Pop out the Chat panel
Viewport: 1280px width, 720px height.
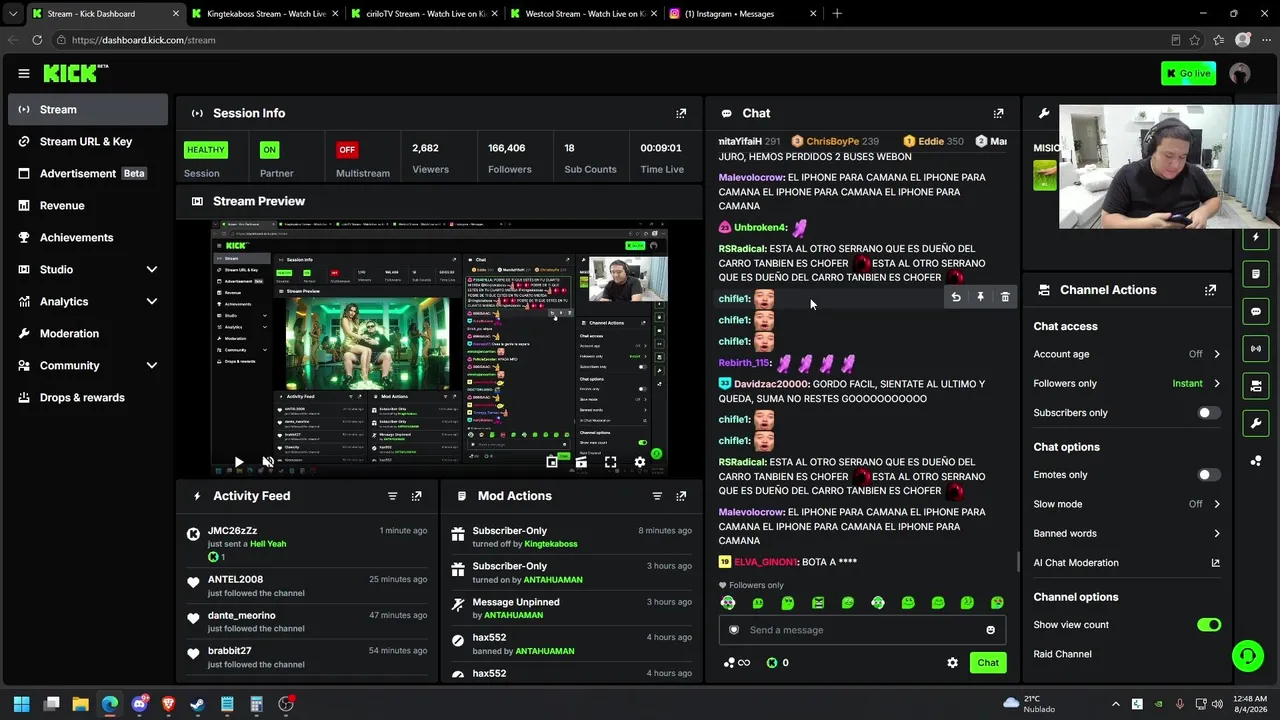998,113
